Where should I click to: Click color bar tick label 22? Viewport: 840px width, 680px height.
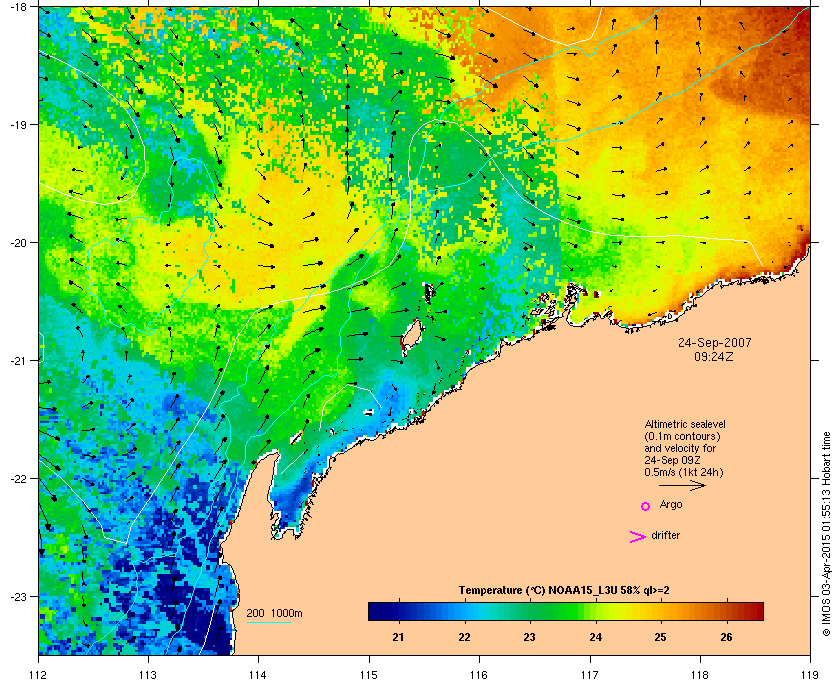point(464,637)
